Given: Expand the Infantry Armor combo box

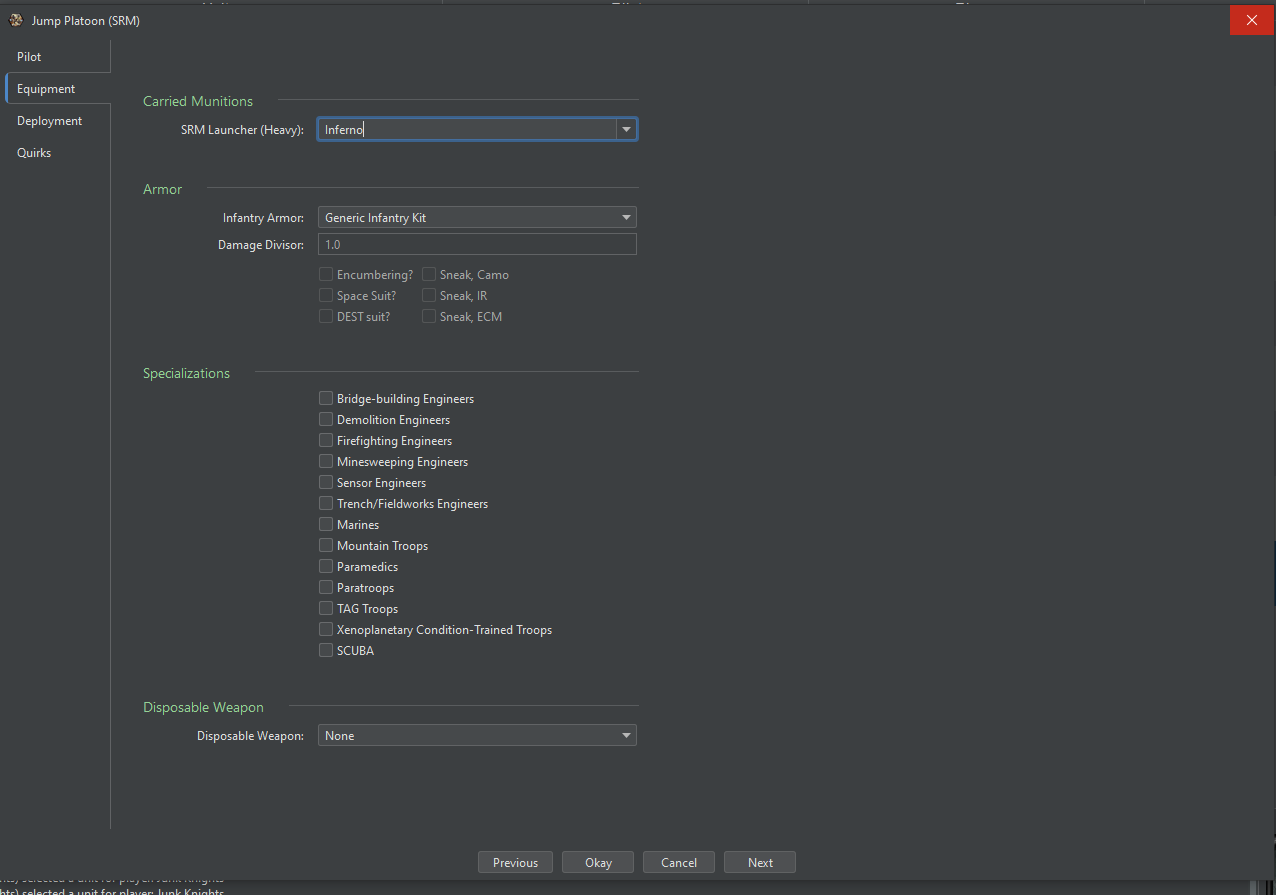Looking at the screenshot, I should [x=477, y=217].
